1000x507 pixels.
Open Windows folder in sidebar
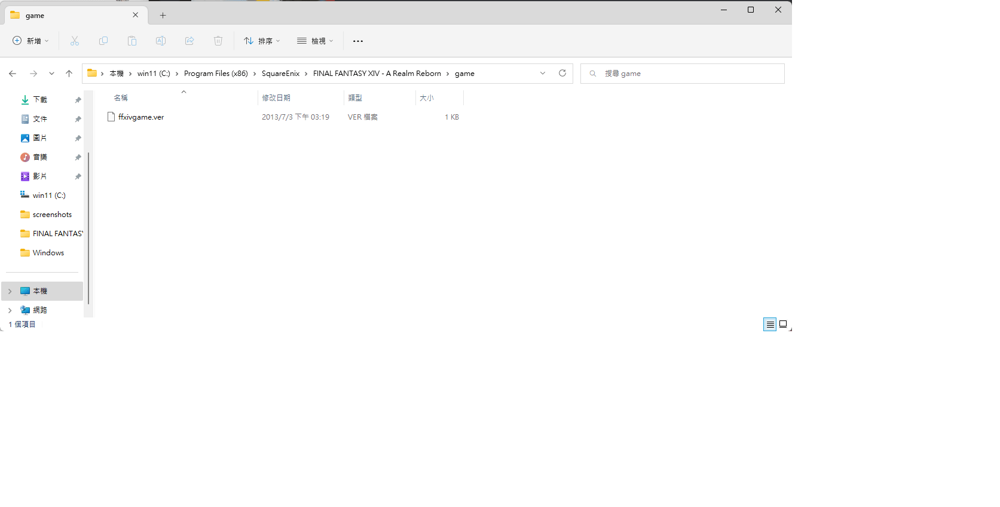tap(43, 253)
